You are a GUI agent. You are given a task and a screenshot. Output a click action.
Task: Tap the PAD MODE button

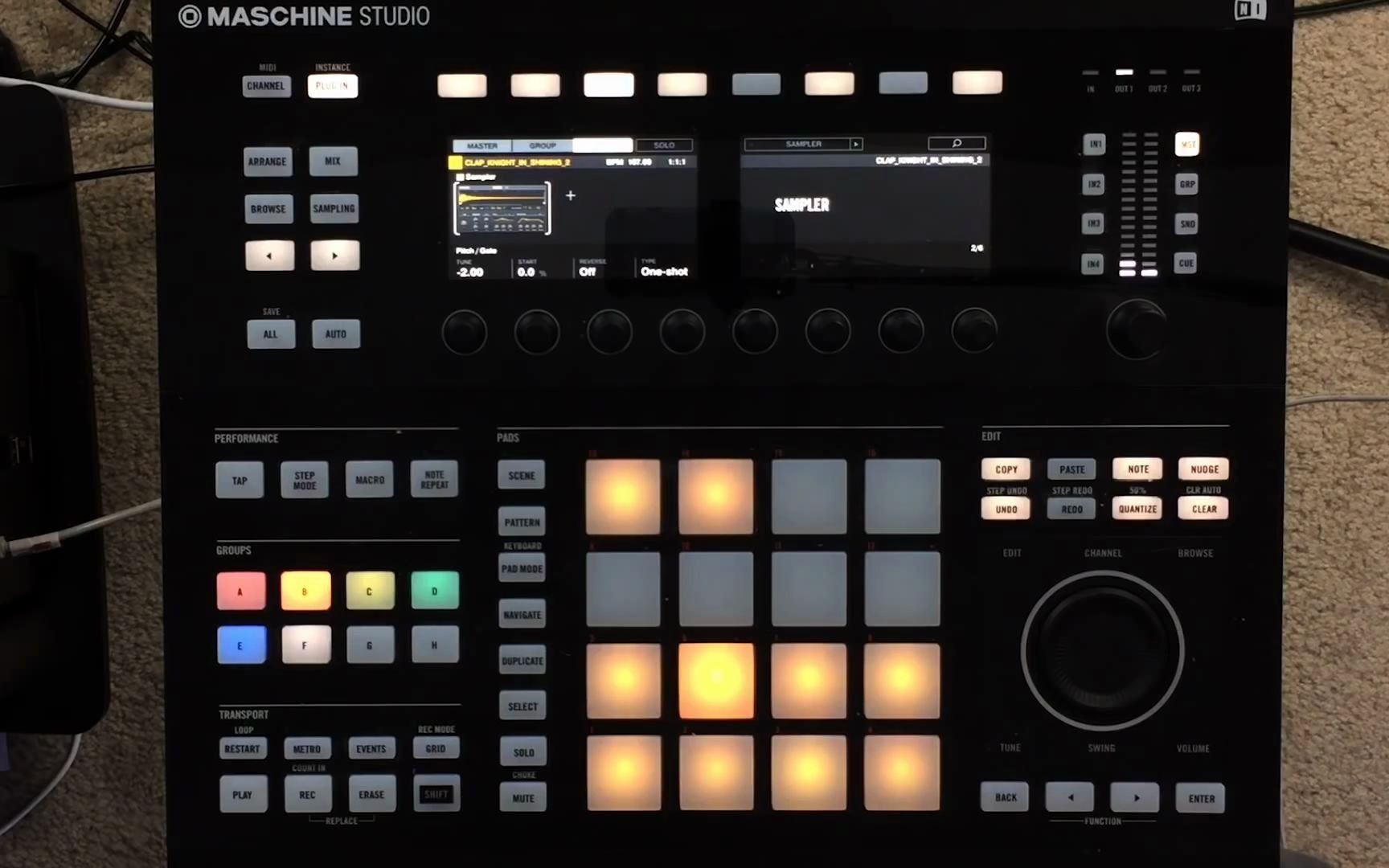[x=522, y=568]
